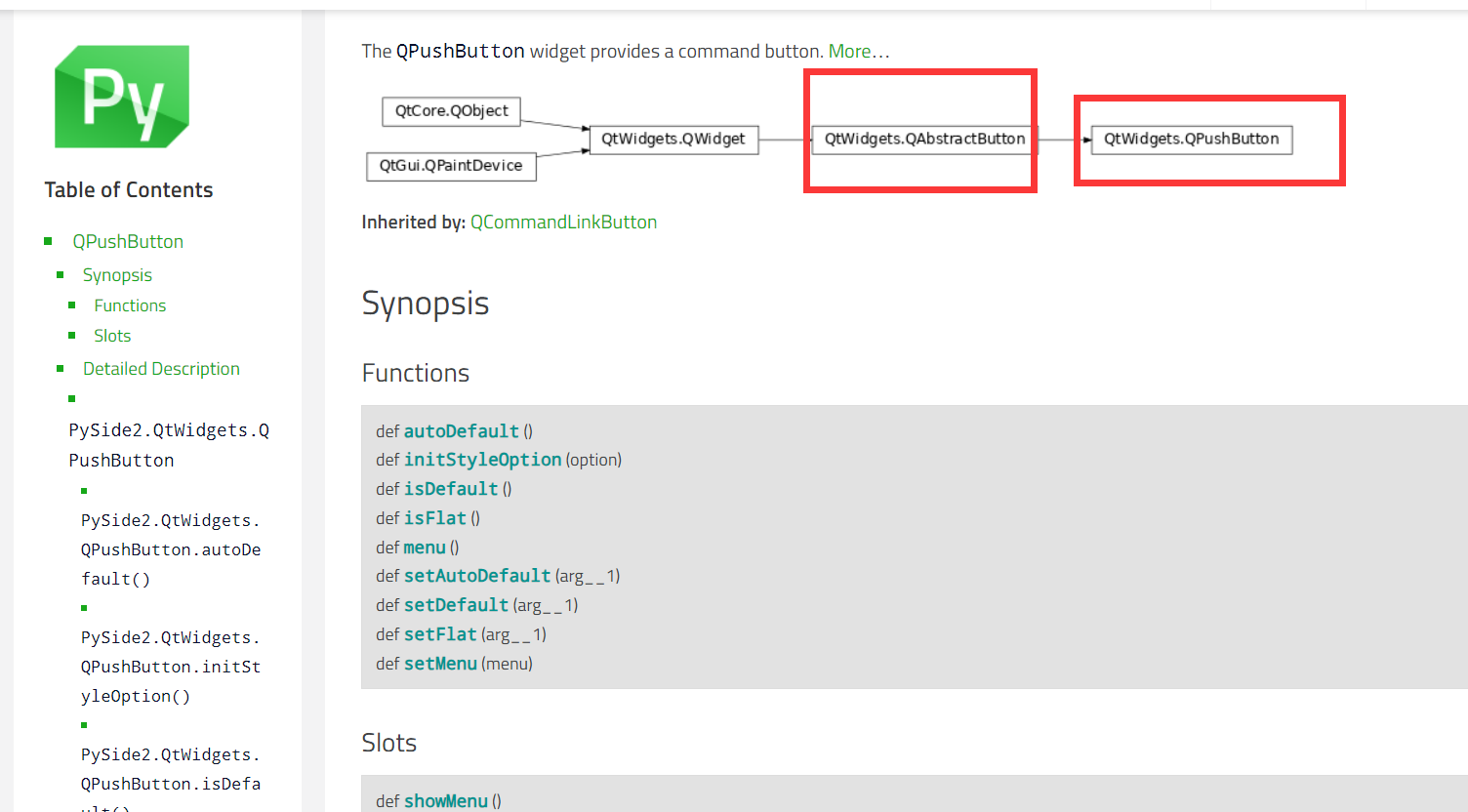Click the More… link after the description
Image resolution: width=1468 pixels, height=812 pixels.
coord(859,51)
